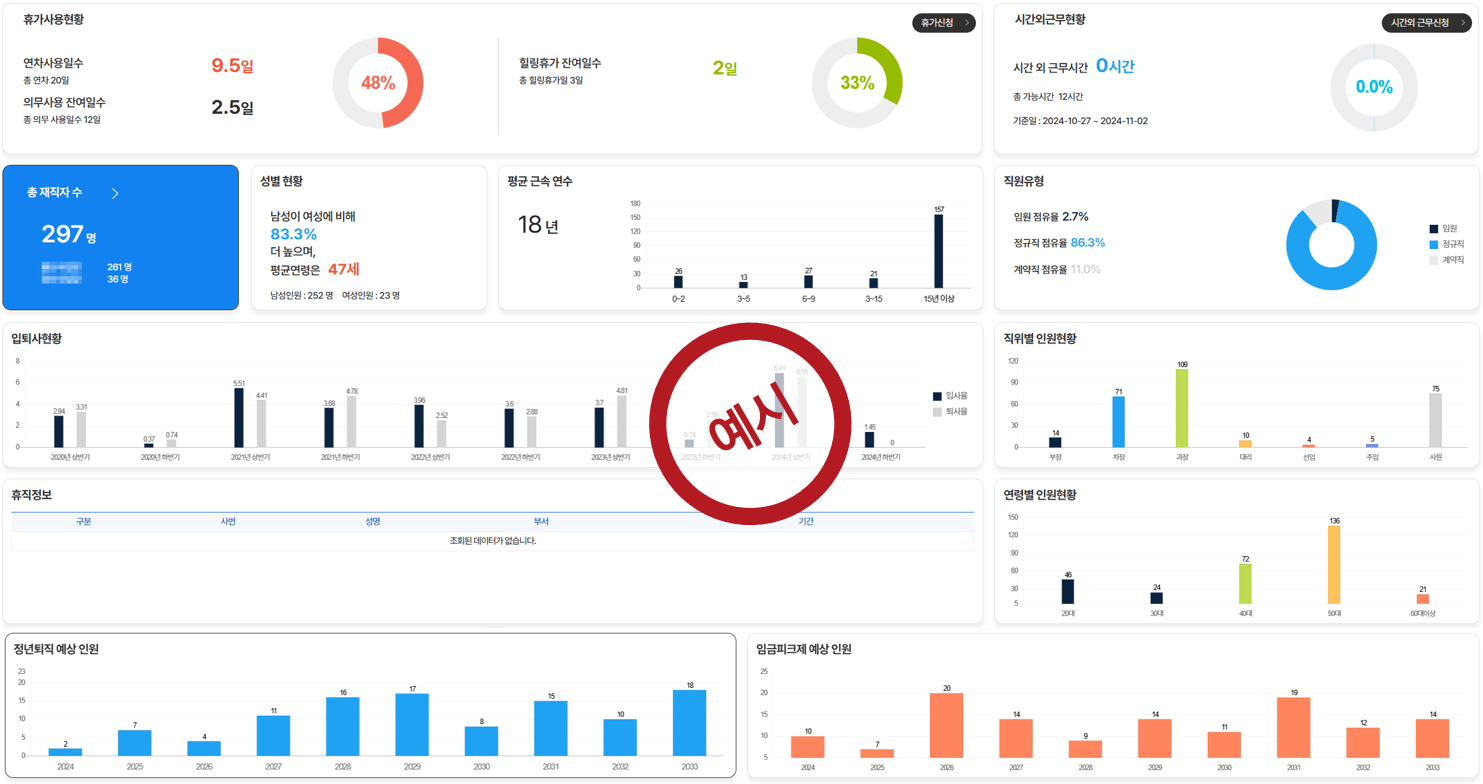Click the 부장 bar showing 14

point(1055,442)
